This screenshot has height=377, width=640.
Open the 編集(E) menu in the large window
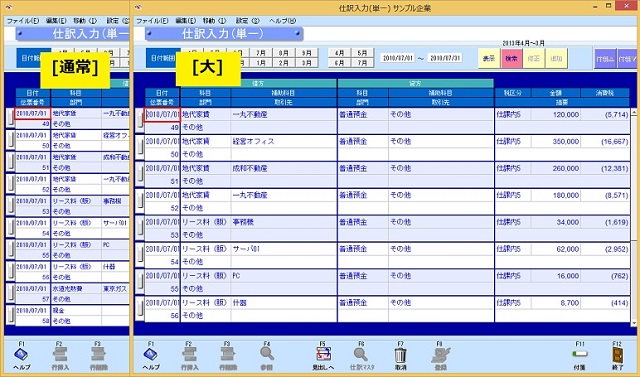click(186, 21)
